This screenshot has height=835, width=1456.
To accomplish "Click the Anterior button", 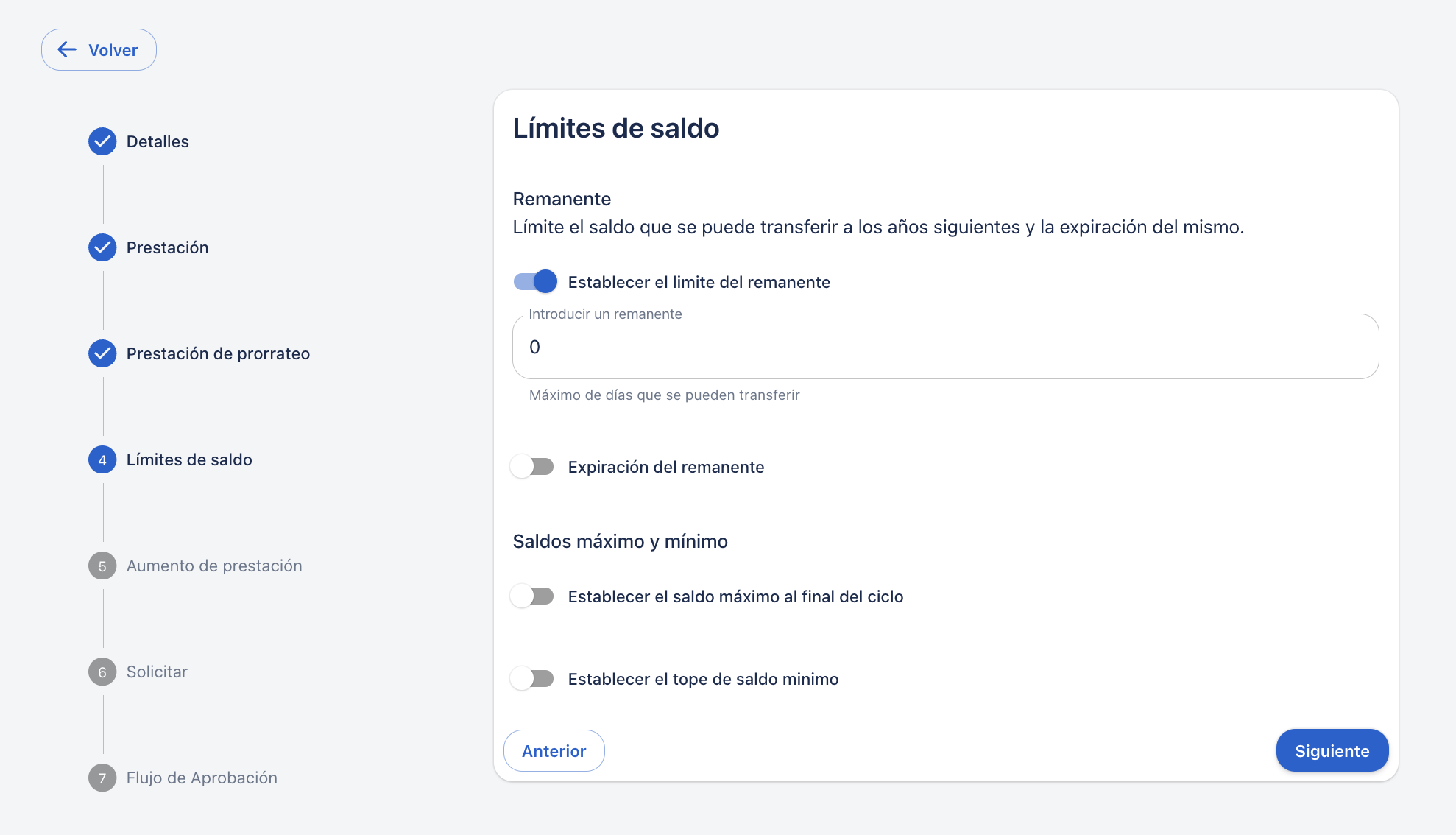I will 554,751.
